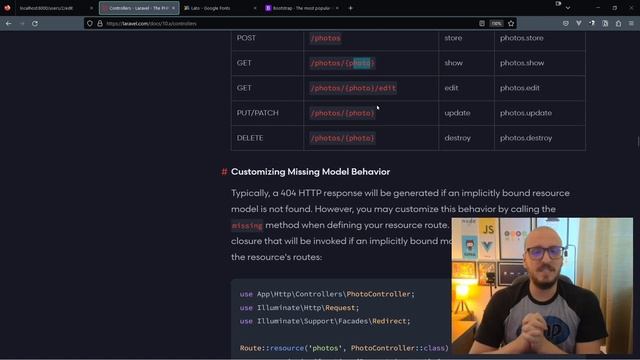Open the extension icon right of Vue

click(x=592, y=24)
